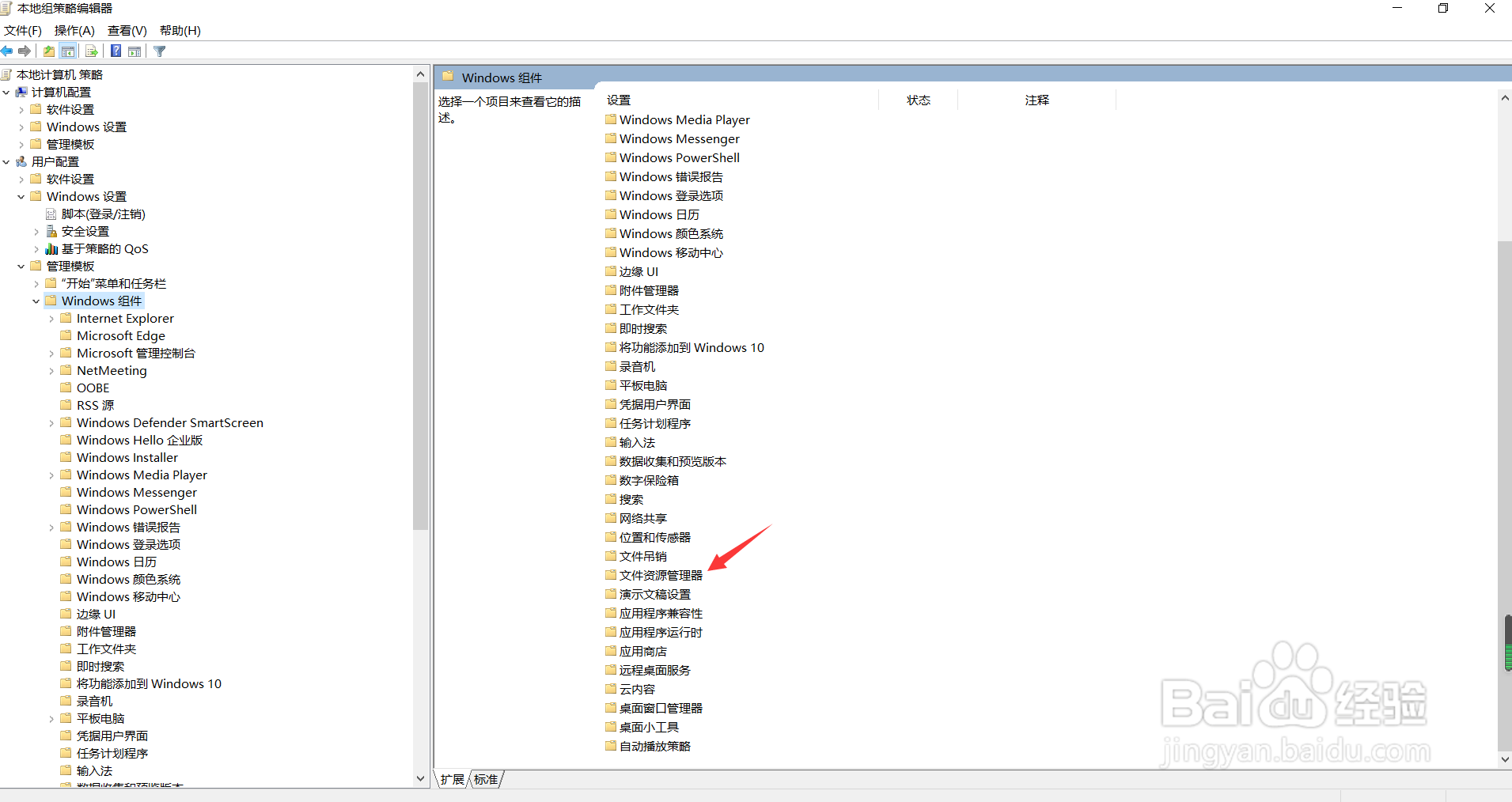Screen dimensions: 1512x802
Task: Click the 脚本(登录/注销) script icon
Action: pos(51,214)
